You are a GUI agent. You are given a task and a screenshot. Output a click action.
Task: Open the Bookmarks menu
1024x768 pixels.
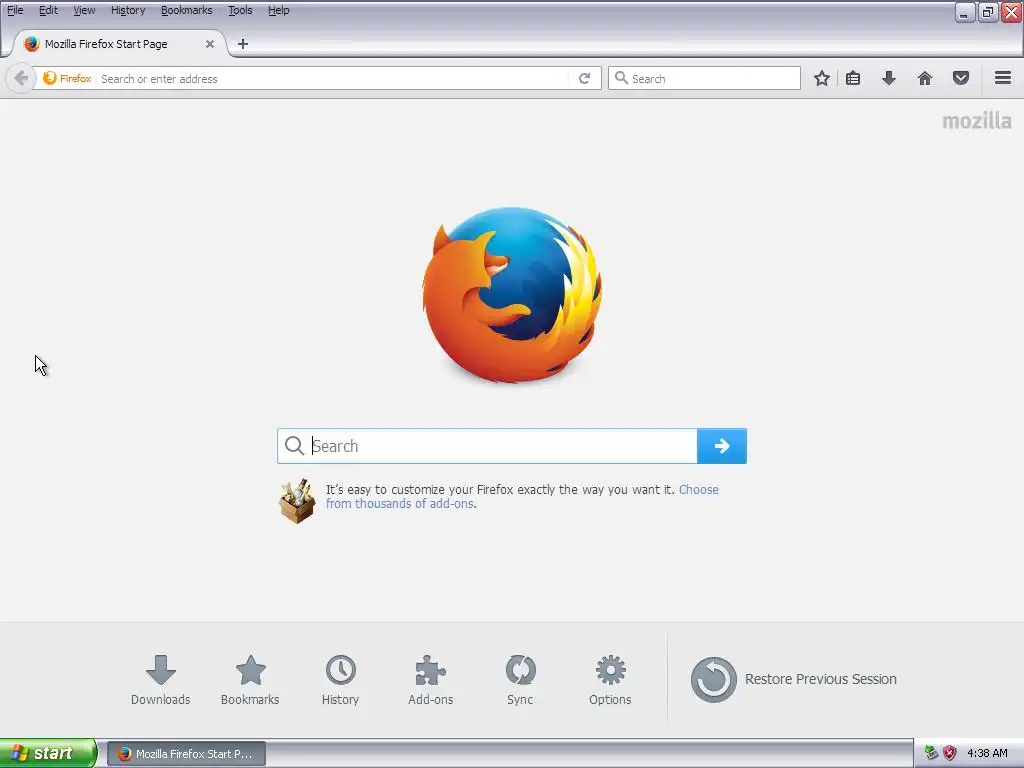(186, 10)
